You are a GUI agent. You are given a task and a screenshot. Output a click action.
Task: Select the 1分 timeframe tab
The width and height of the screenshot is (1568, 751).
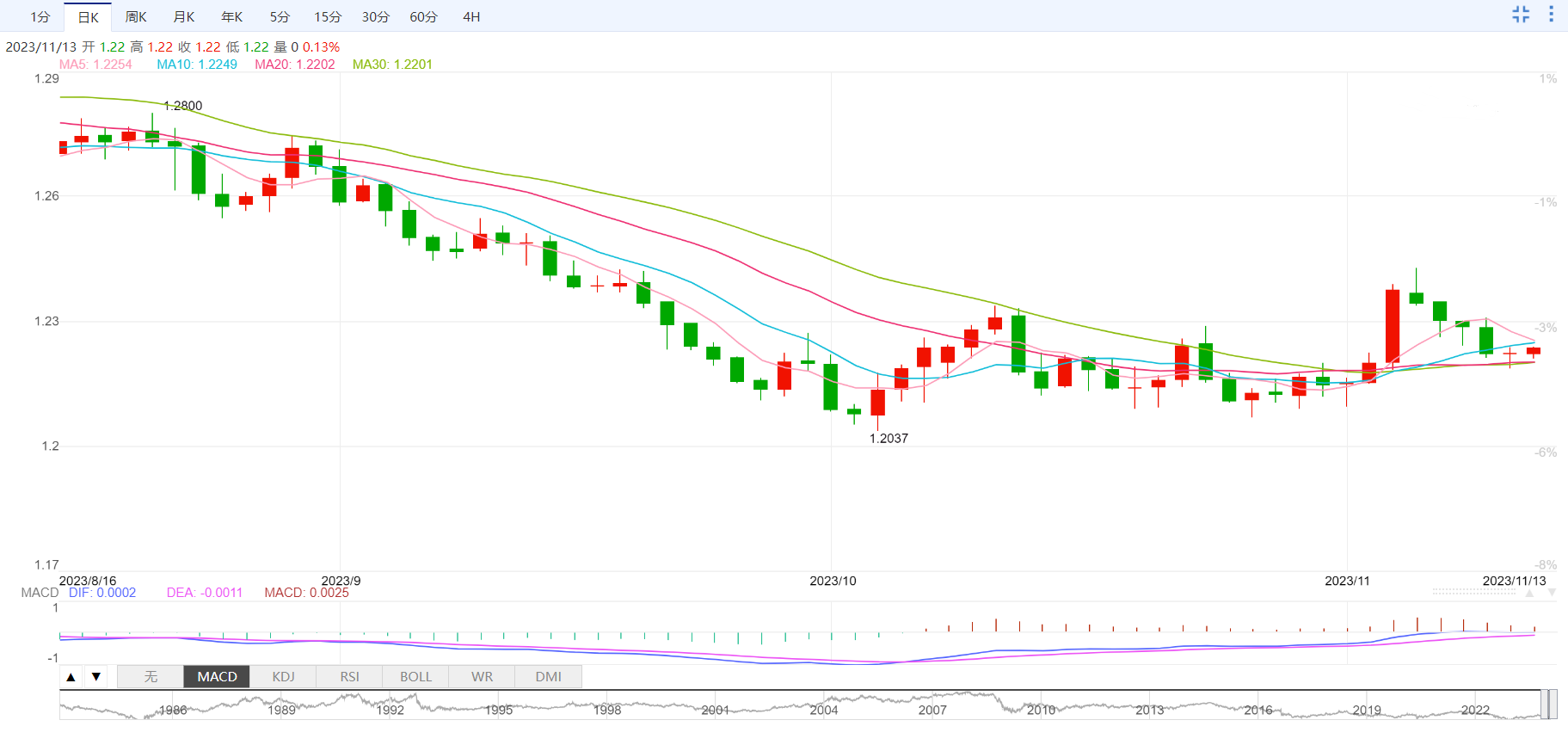click(x=40, y=17)
